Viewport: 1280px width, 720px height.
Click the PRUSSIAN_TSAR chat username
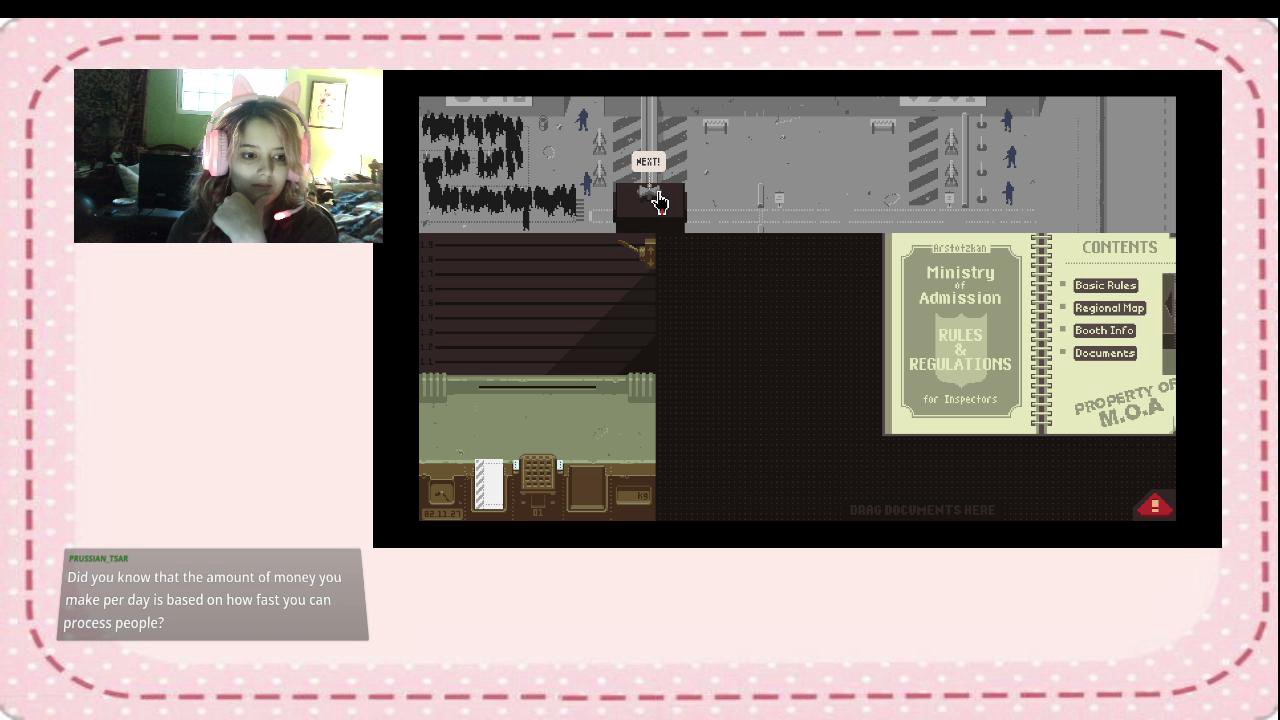point(98,559)
